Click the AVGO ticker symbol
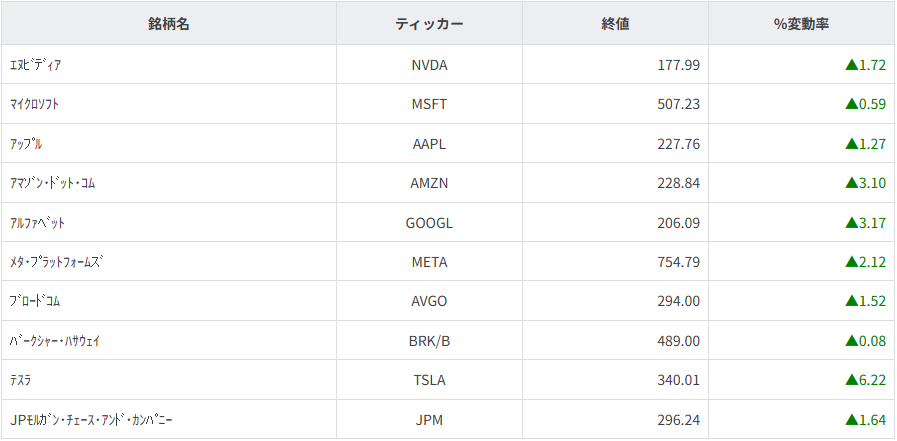Viewport: 897px width, 441px height. pyautogui.click(x=429, y=301)
